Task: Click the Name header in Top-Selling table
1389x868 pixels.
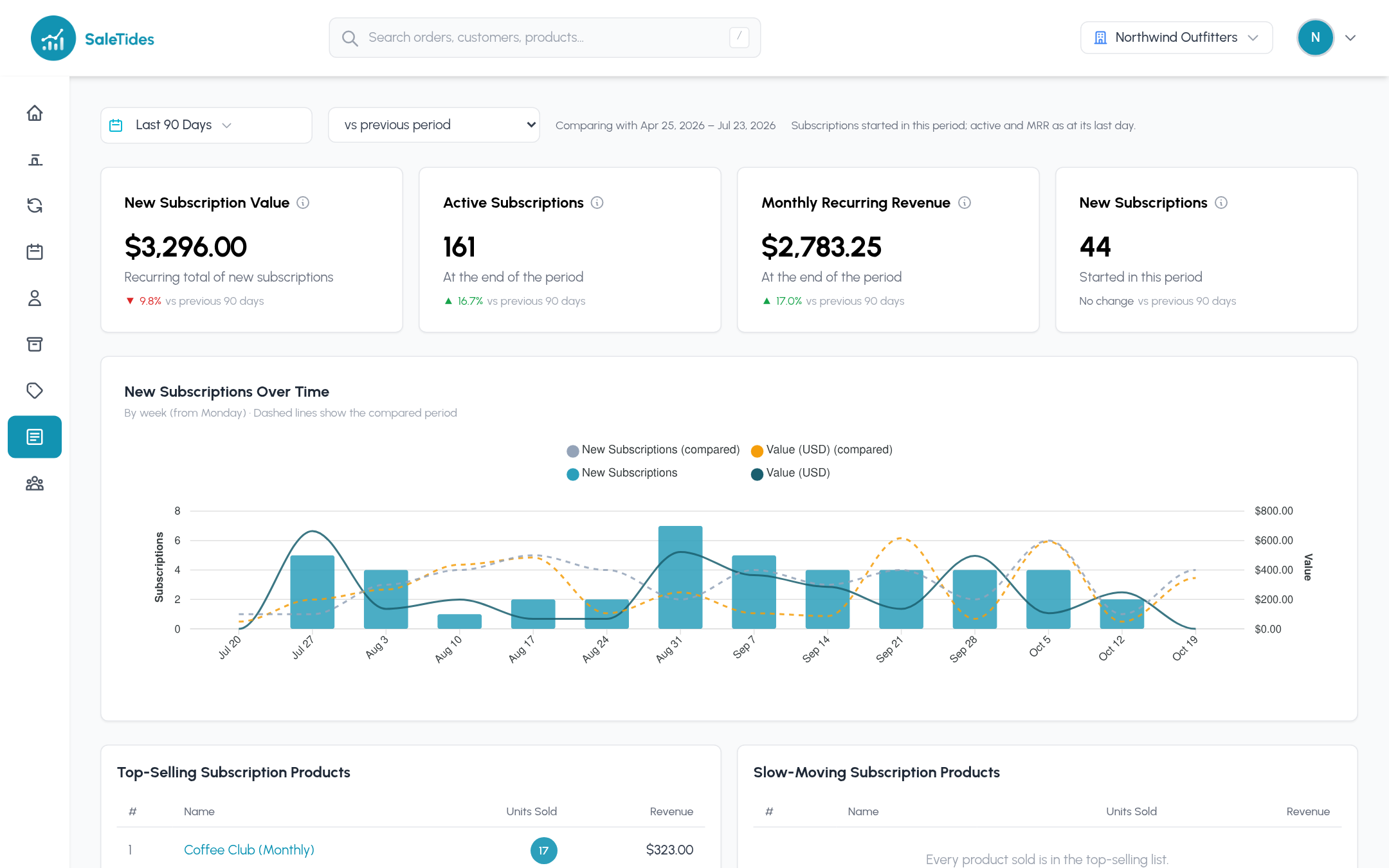Action: 199,811
